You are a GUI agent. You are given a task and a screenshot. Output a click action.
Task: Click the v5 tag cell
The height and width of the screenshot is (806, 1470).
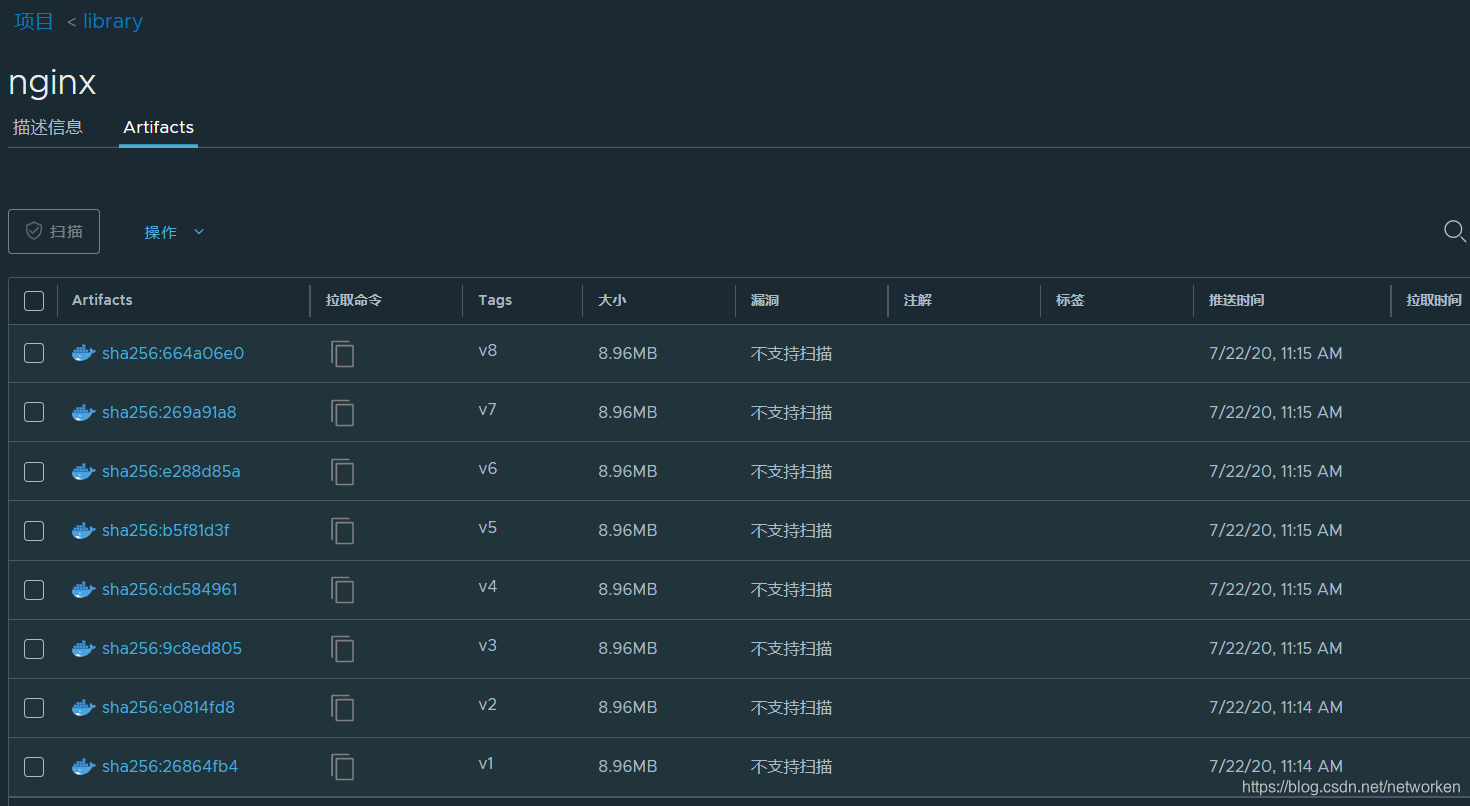click(487, 528)
